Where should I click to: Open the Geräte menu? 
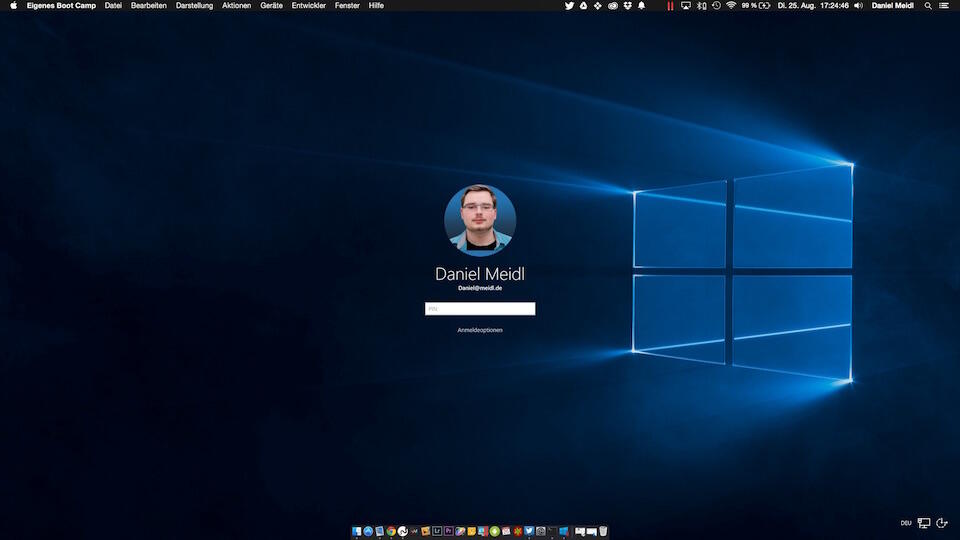point(271,6)
